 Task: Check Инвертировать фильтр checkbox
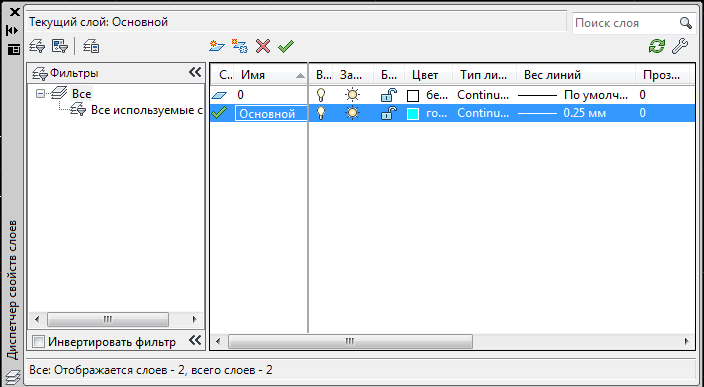39,342
